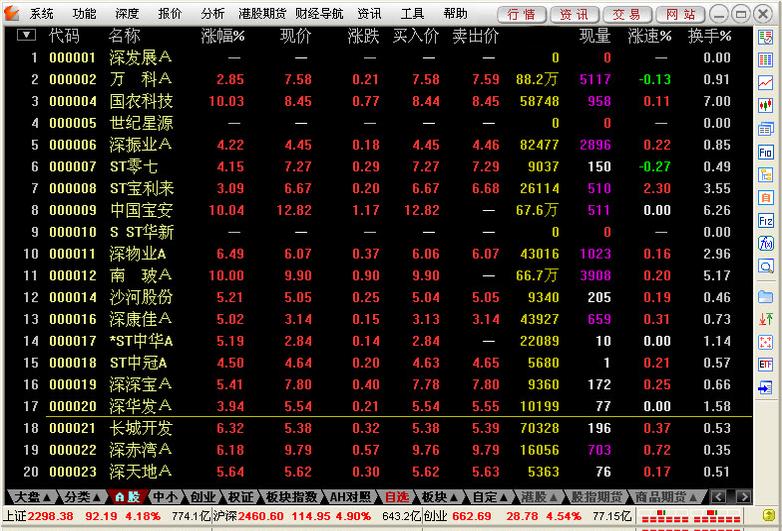Click the magnifier search sidebar icon
This screenshot has height=531, width=782.
tap(766, 266)
